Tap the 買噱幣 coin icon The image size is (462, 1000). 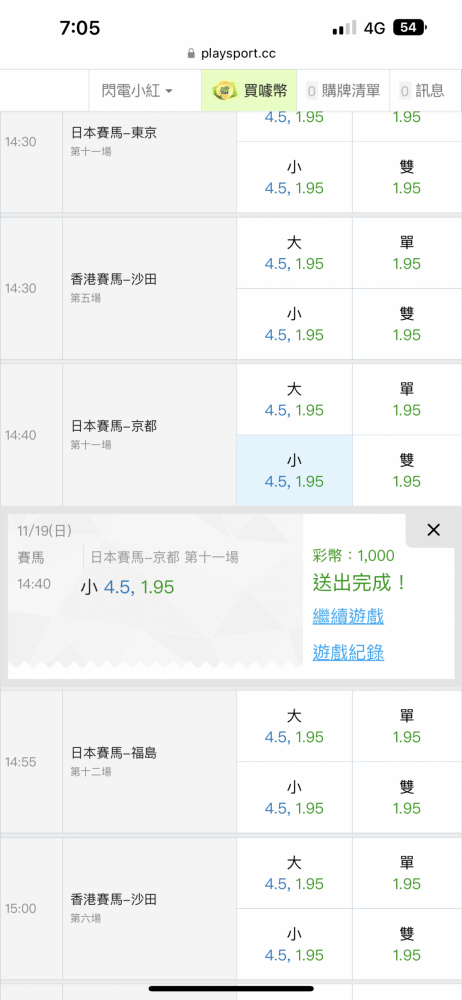coord(225,91)
